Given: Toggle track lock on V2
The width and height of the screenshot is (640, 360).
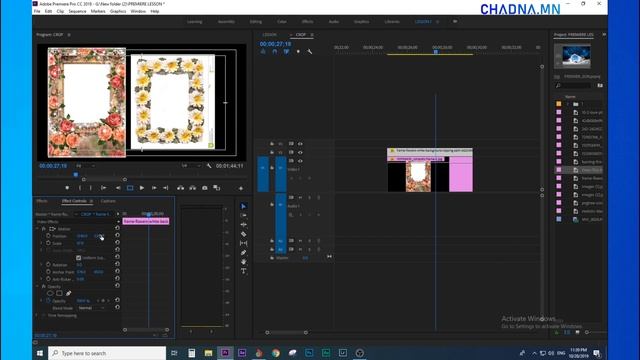Looking at the screenshot, I should 272,152.
